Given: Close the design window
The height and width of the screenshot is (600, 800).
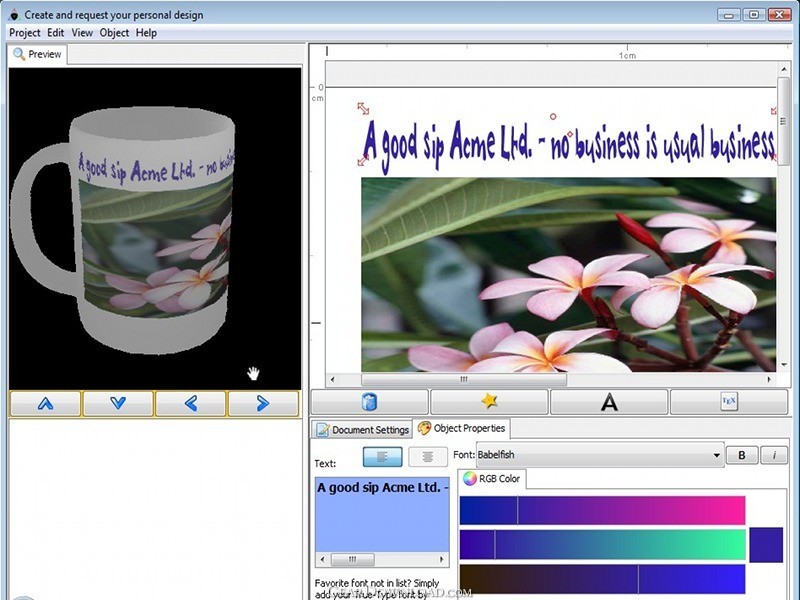Looking at the screenshot, I should pos(779,14).
